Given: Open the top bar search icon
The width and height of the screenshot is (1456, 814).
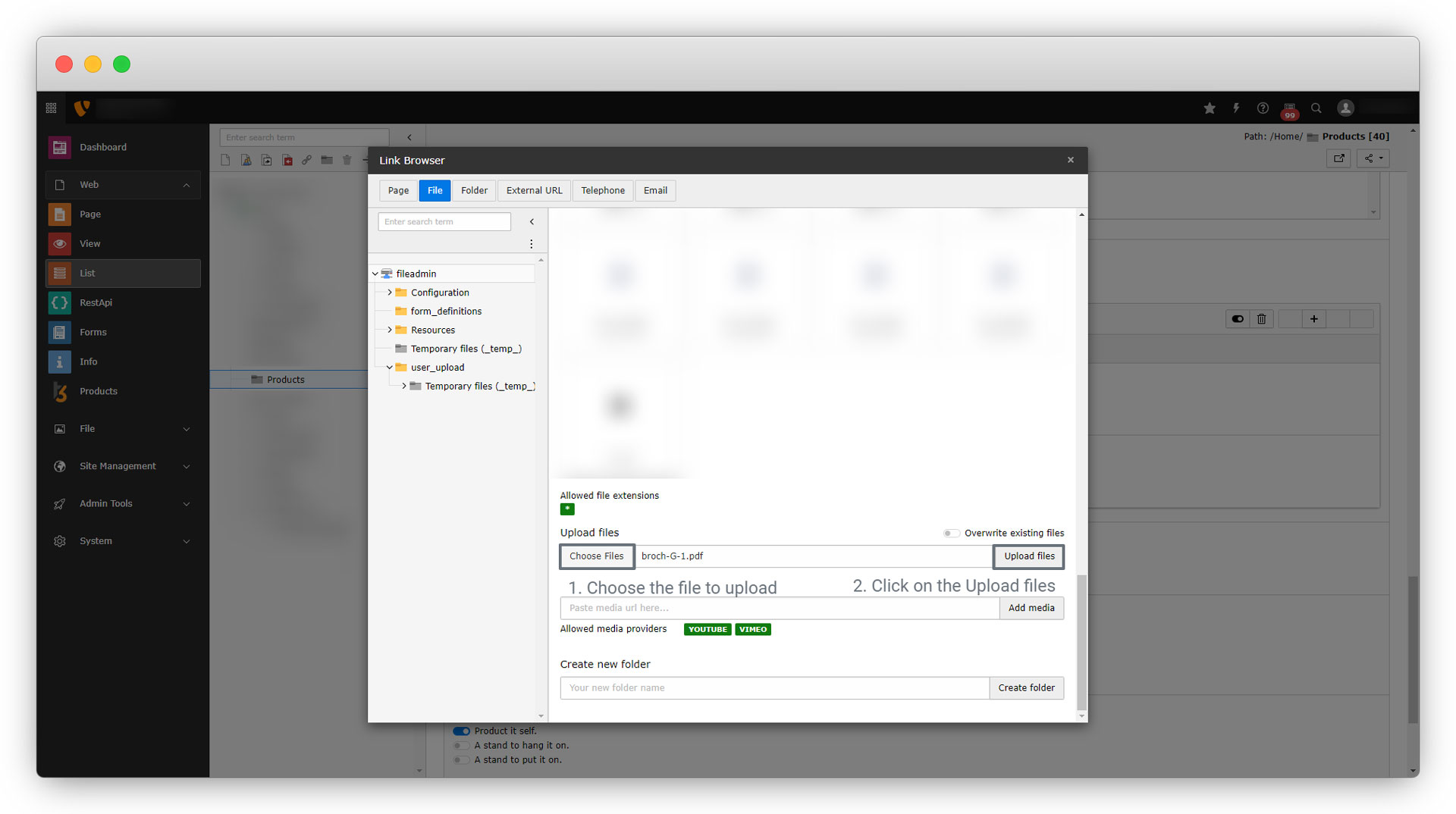Looking at the screenshot, I should click(1316, 108).
